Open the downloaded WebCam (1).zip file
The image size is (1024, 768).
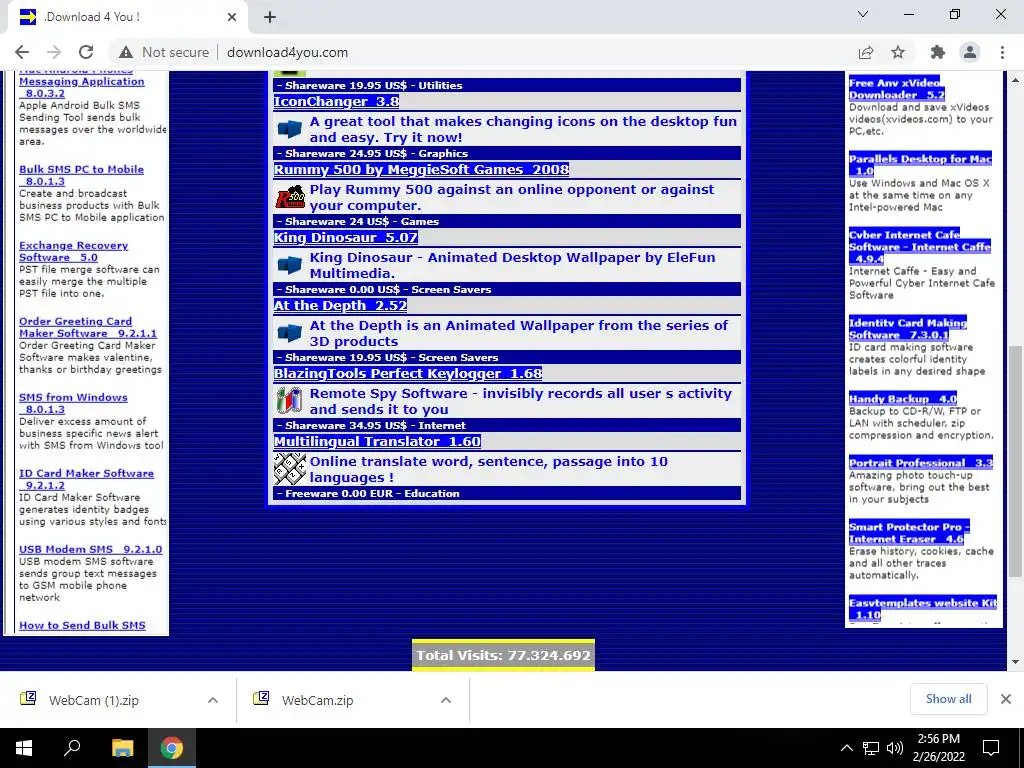(94, 700)
